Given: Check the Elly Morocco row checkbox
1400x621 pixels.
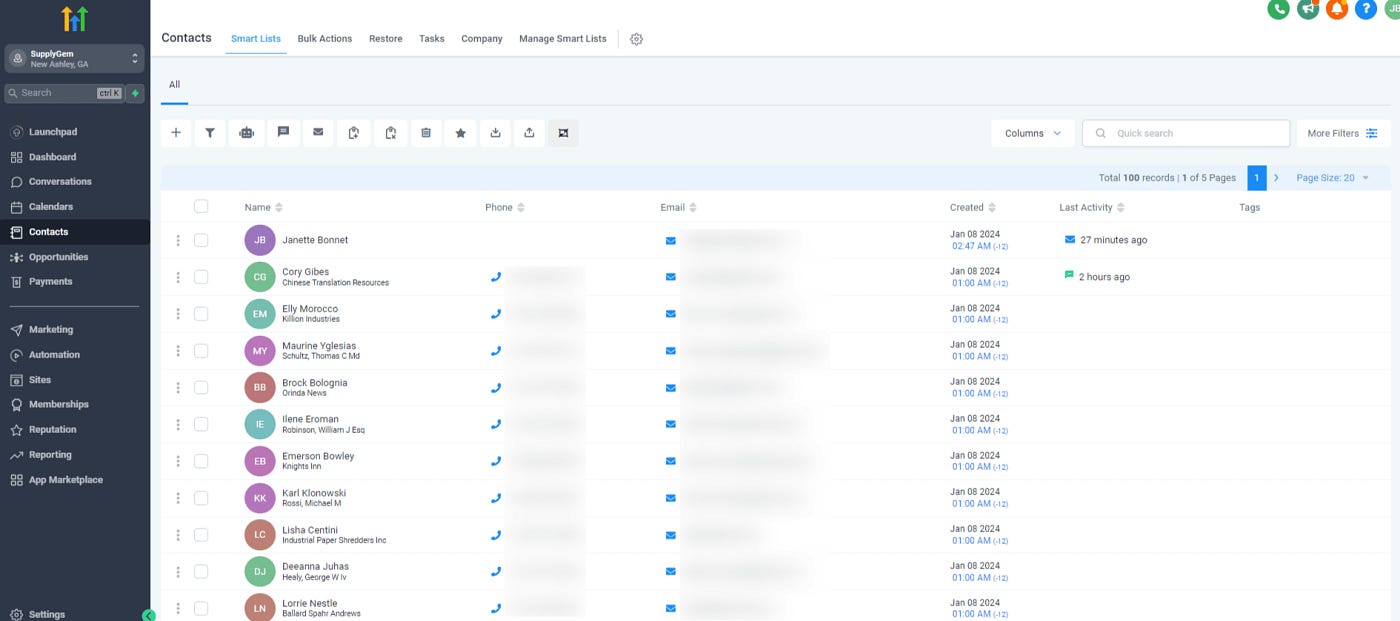Looking at the screenshot, I should point(201,314).
